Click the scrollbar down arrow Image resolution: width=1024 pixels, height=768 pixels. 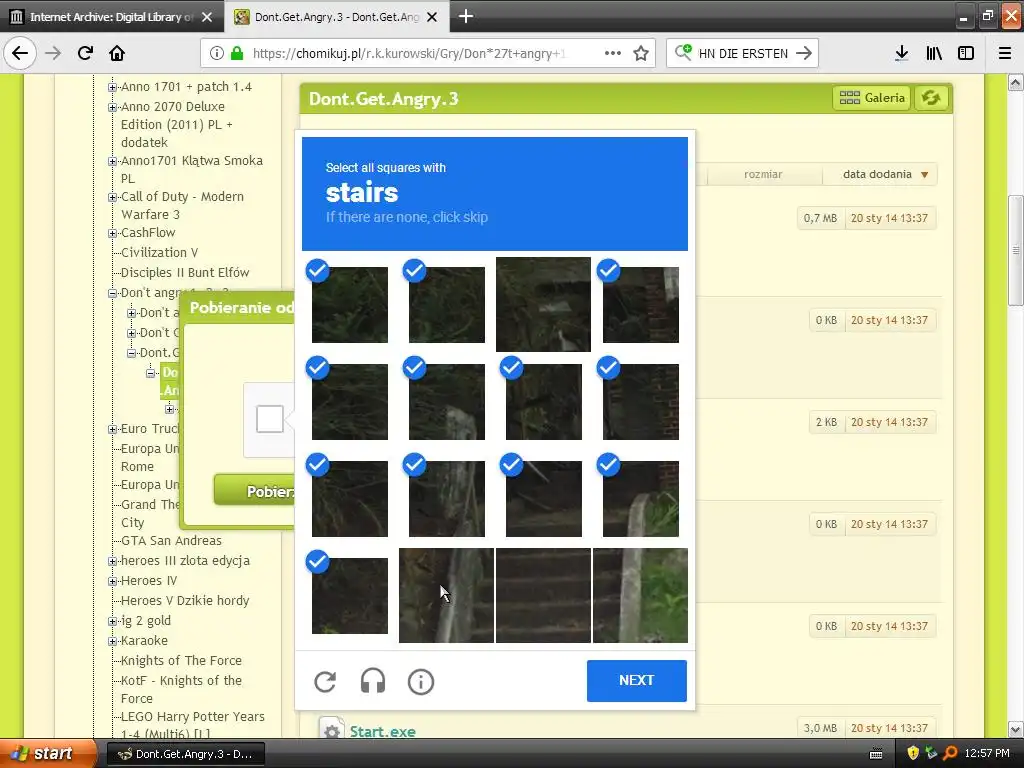coord(1016,729)
